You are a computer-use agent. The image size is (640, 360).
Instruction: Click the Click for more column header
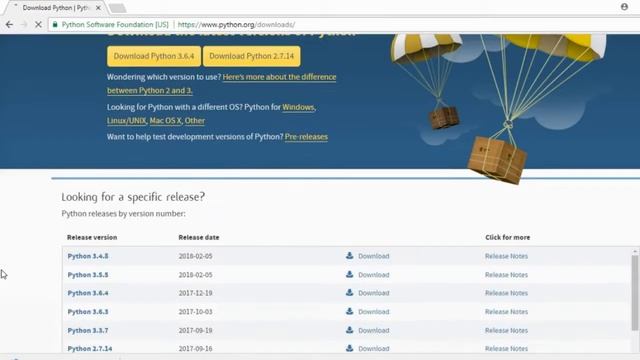coord(507,237)
